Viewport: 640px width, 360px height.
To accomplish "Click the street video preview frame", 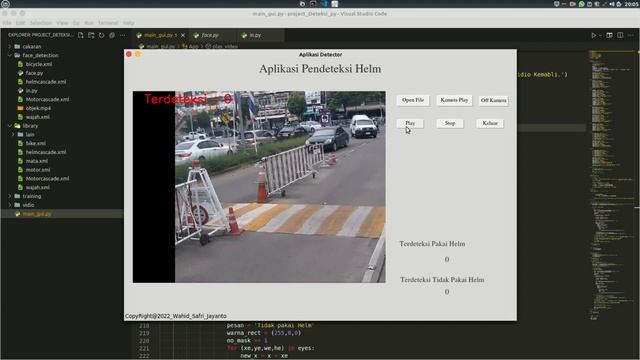I will pos(259,187).
